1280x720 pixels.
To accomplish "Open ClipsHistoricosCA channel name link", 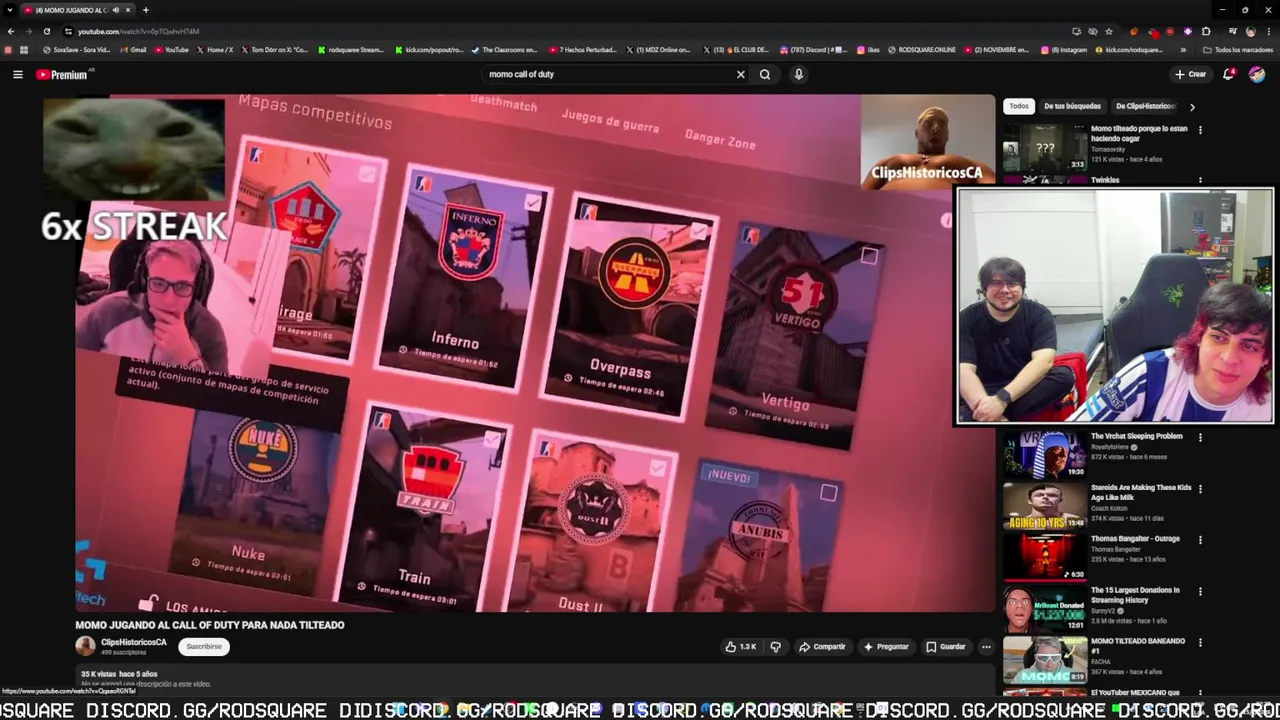I will click(134, 642).
